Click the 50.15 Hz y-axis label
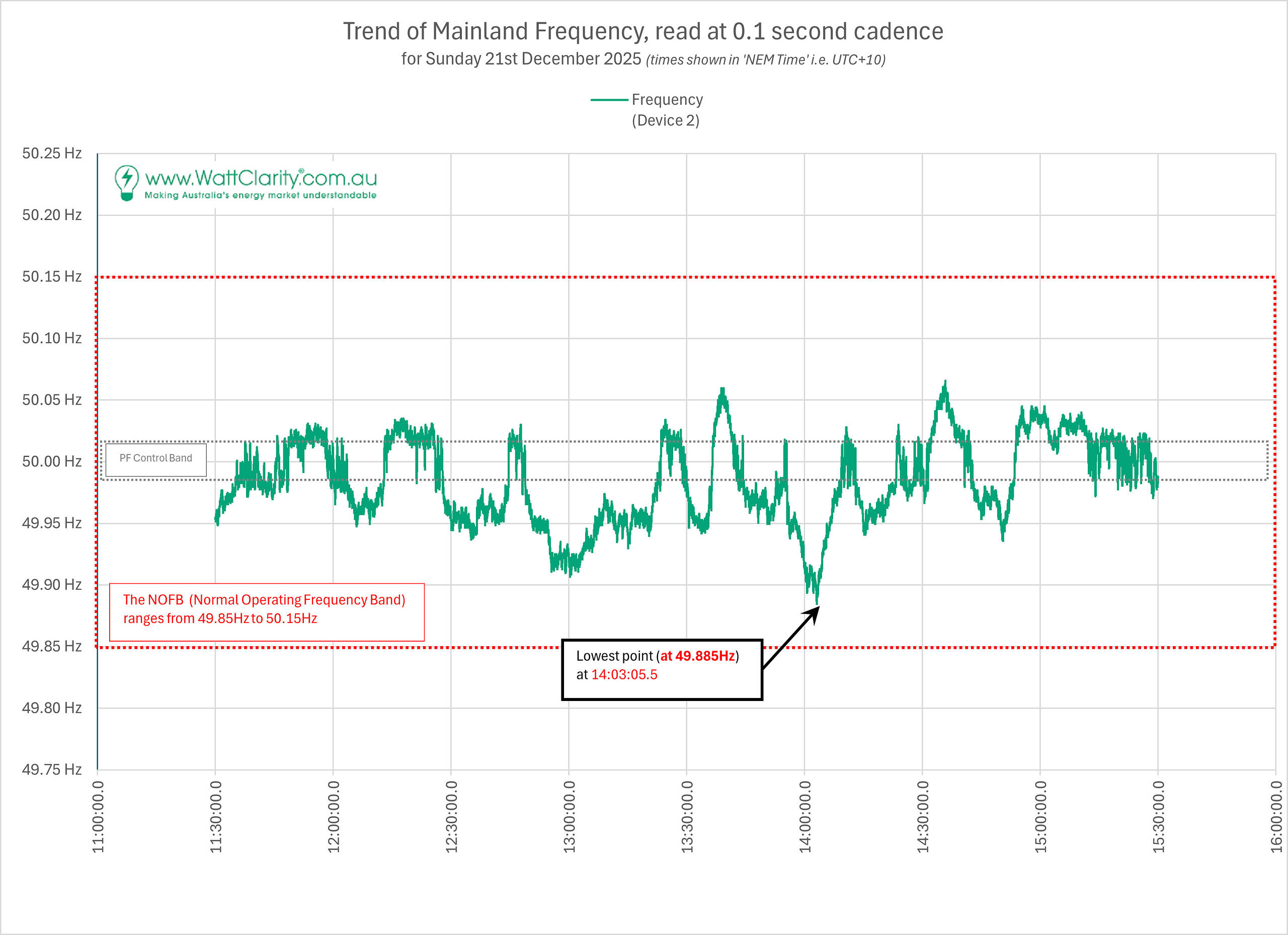The image size is (1288, 935). (x=52, y=277)
